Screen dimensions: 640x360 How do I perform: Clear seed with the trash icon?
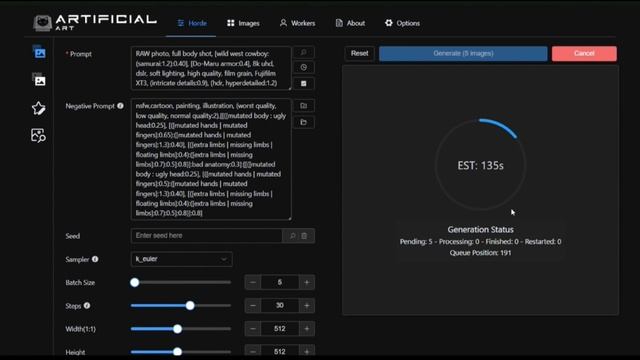pos(304,236)
